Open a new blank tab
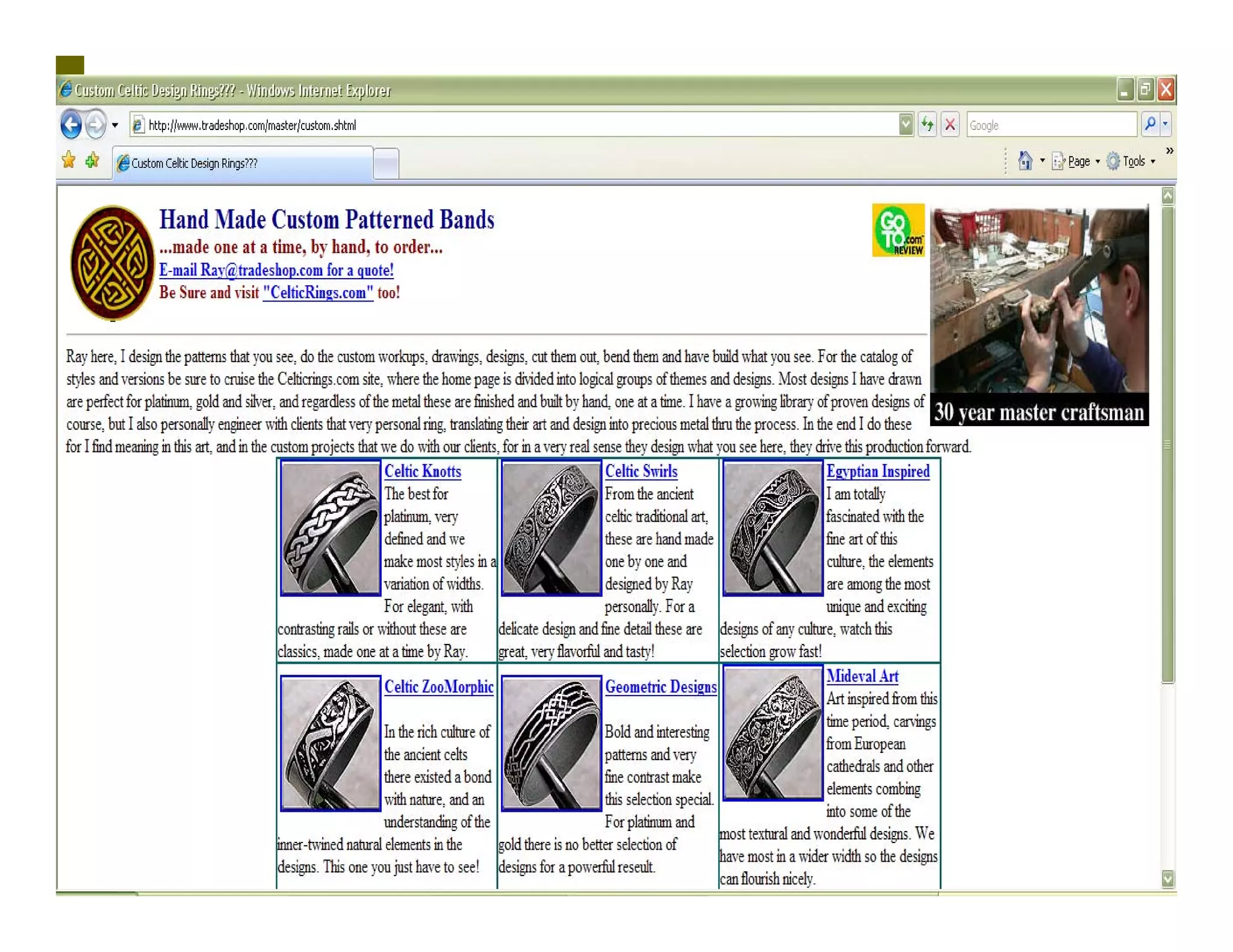 386,164
